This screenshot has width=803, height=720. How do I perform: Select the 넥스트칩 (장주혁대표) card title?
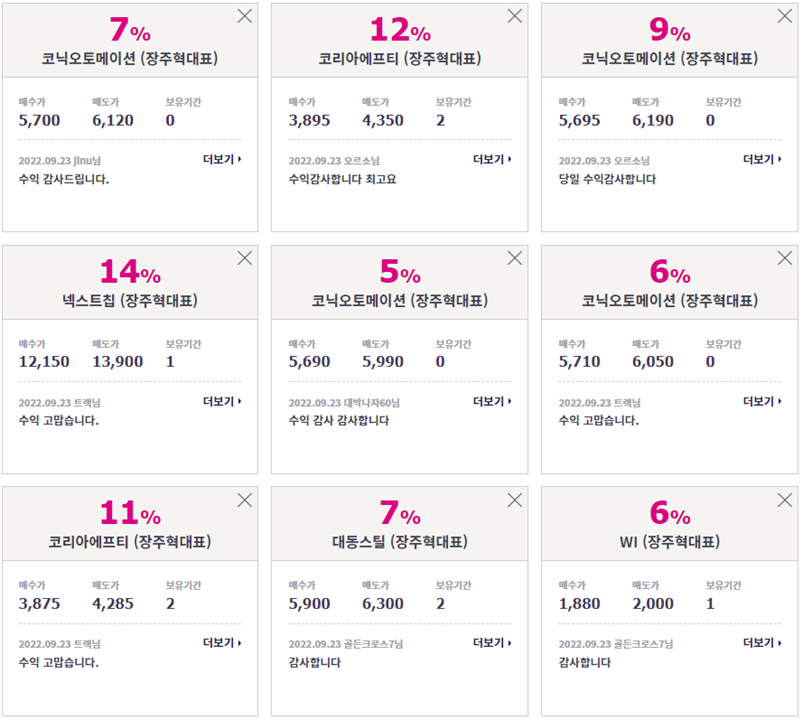(x=130, y=300)
